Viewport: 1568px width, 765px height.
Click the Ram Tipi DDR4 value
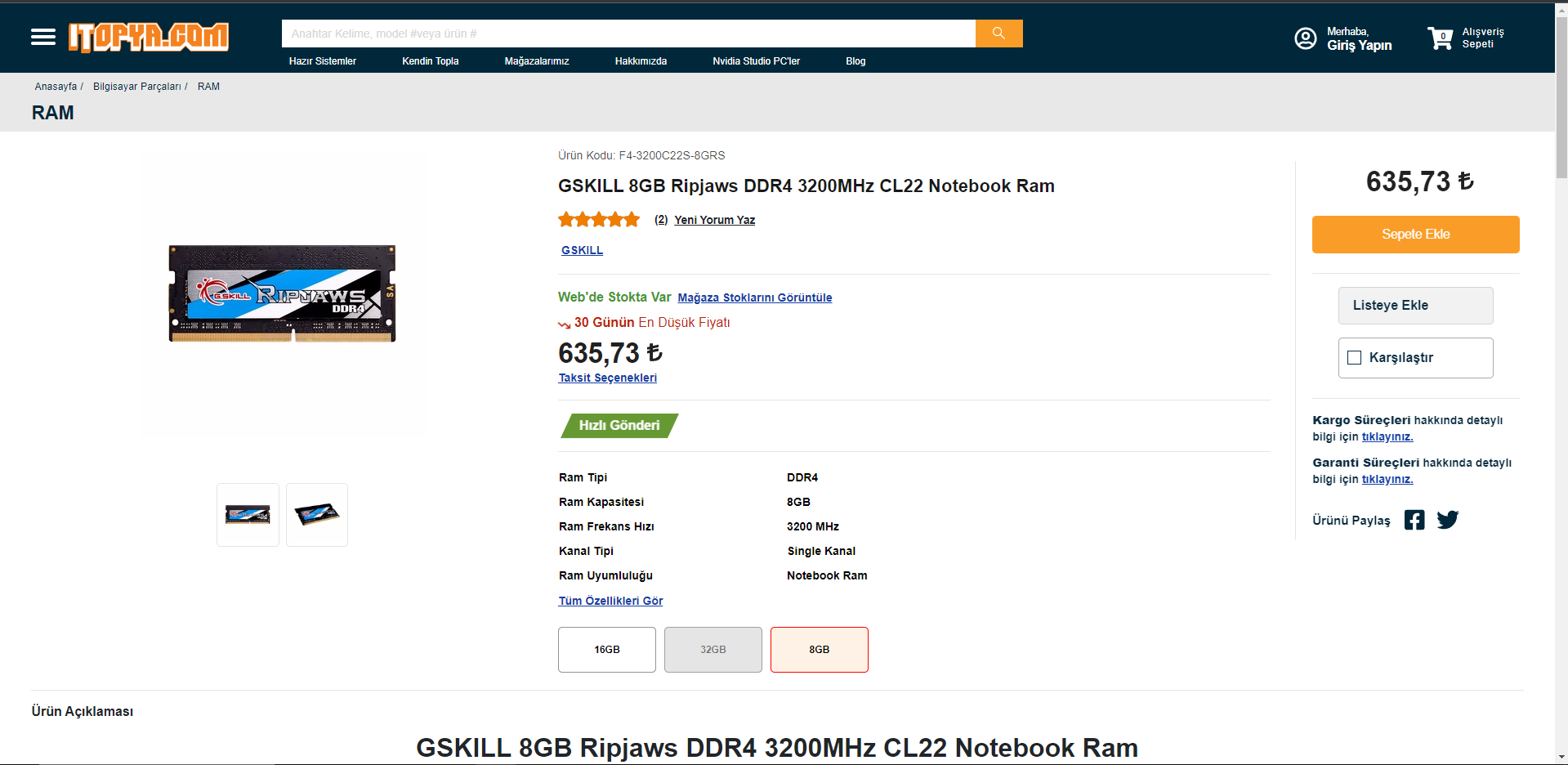802,477
